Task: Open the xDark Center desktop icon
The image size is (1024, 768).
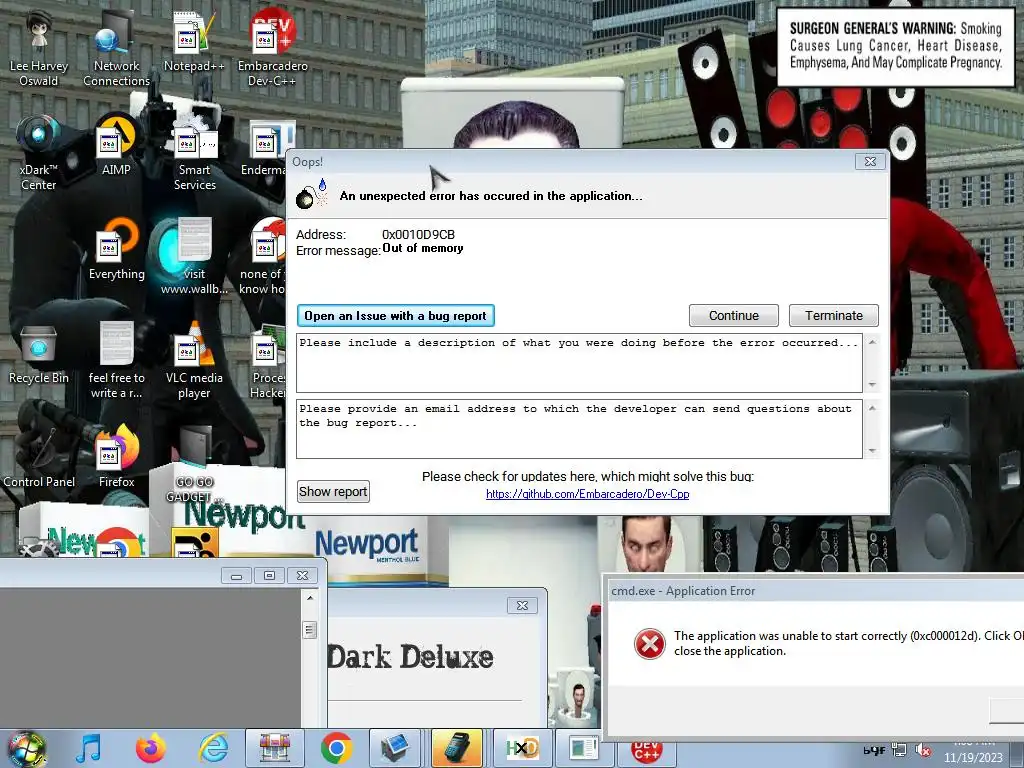Action: click(39, 153)
